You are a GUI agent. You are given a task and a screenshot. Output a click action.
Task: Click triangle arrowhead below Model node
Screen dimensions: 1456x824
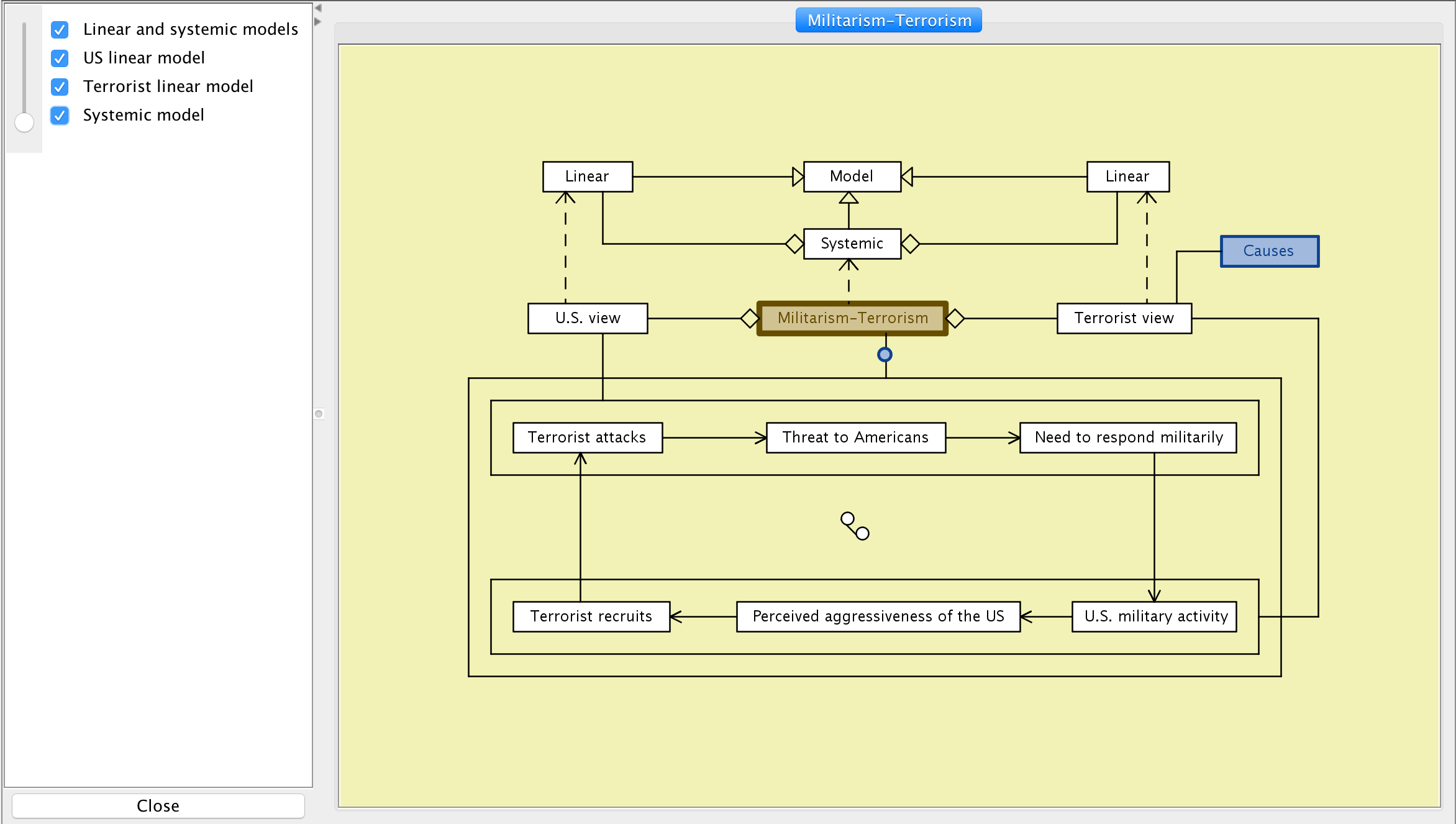[x=849, y=198]
